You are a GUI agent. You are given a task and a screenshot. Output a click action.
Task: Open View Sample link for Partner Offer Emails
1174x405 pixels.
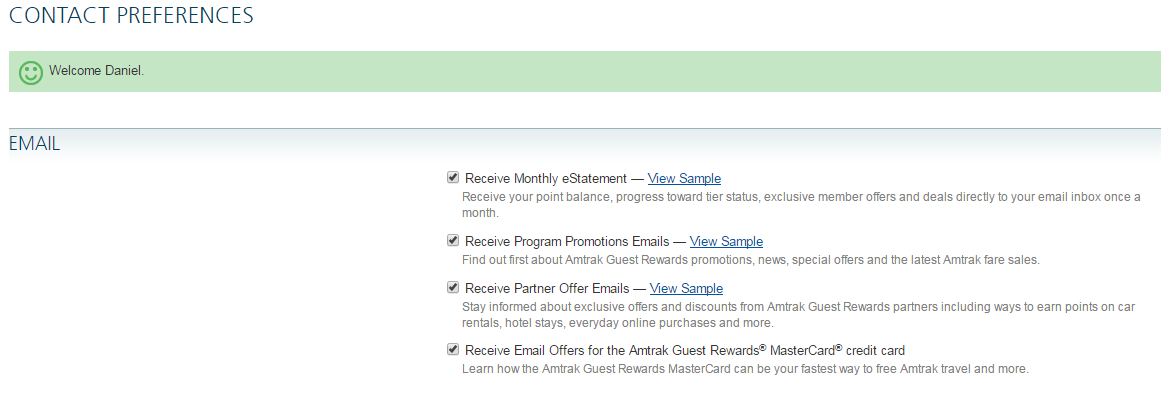click(686, 289)
